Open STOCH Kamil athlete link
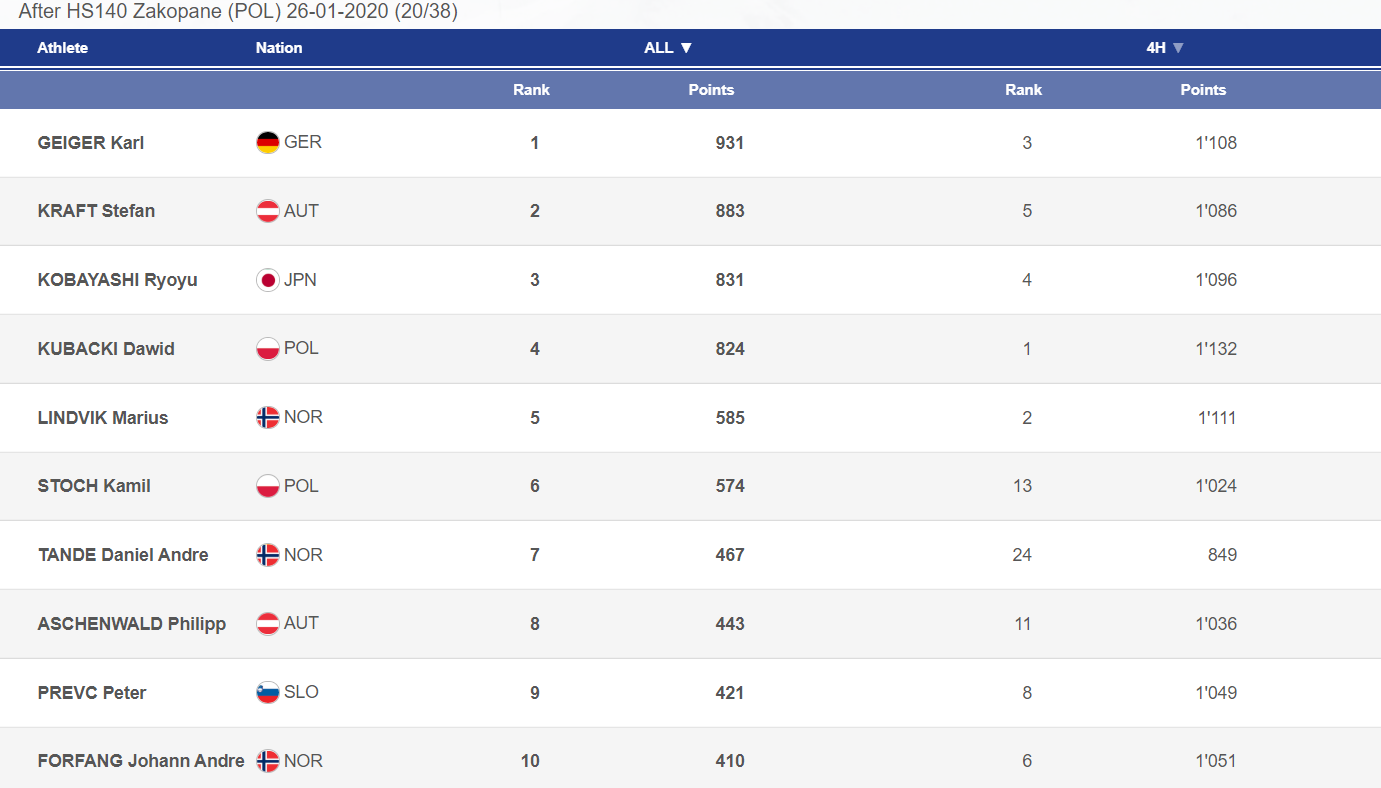 (94, 486)
